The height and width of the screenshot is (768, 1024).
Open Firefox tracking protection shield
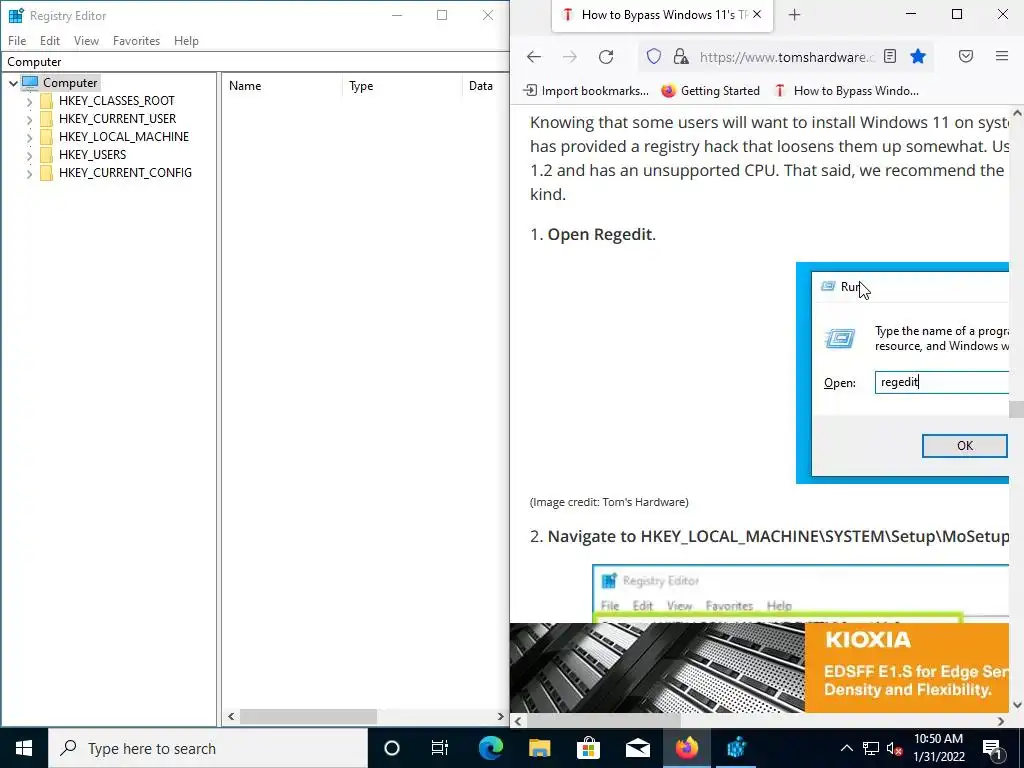654,57
